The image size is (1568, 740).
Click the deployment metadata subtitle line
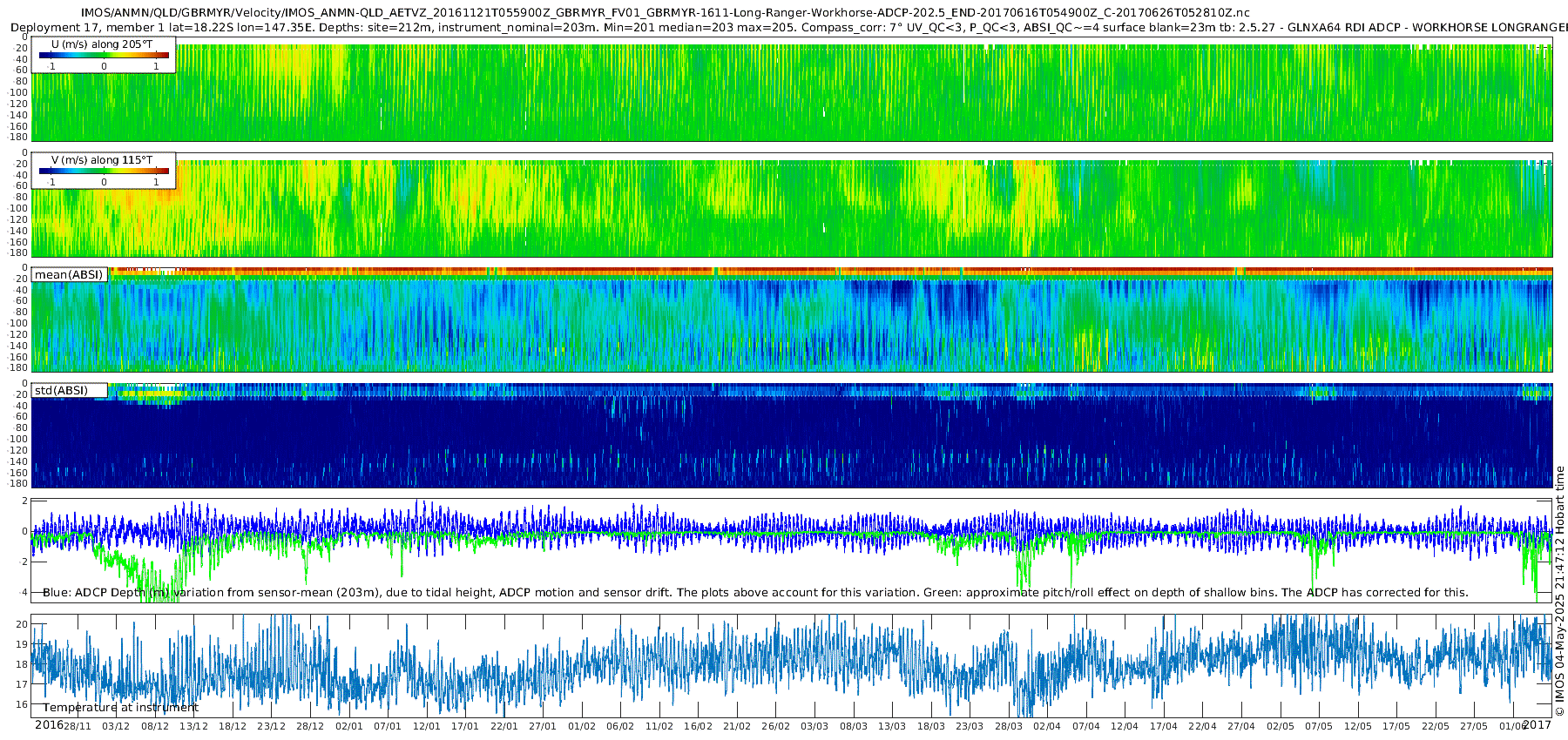point(788,27)
